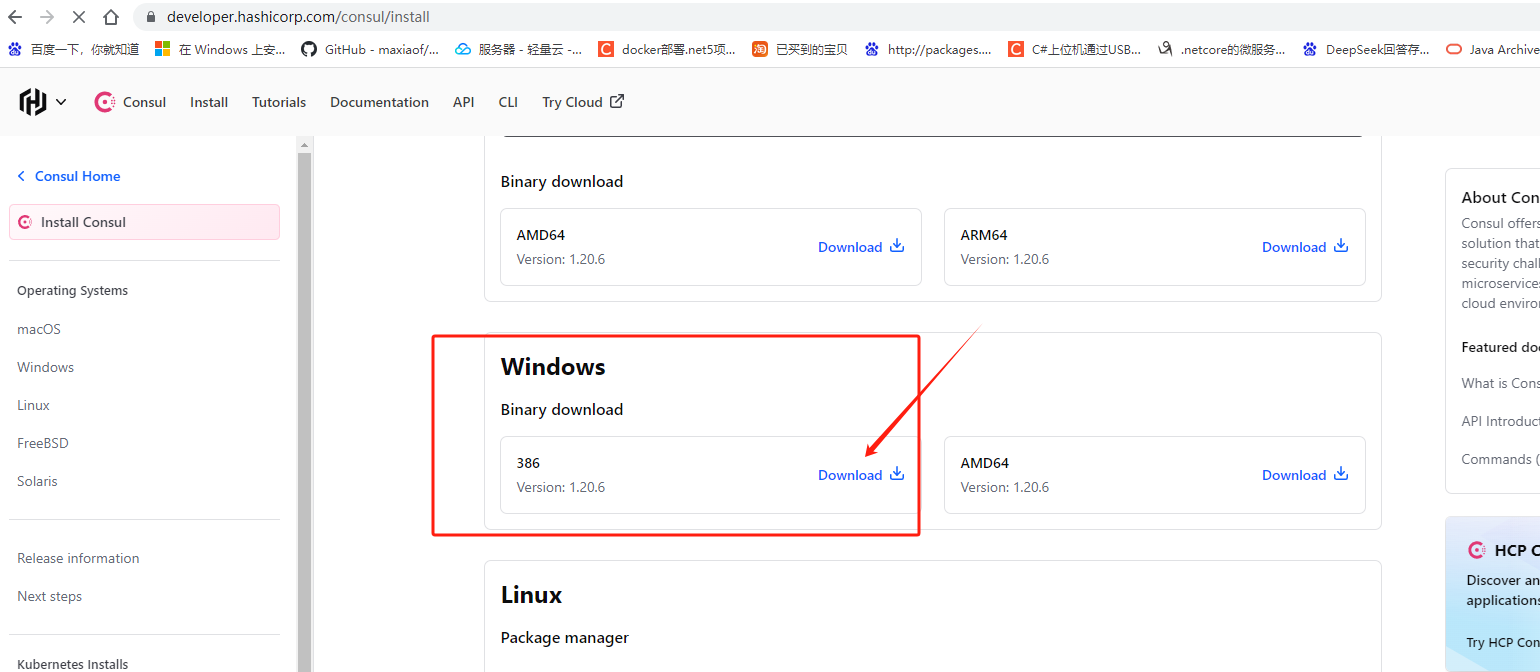Open Try Cloud external link
Image resolution: width=1540 pixels, height=672 pixels.
tap(583, 102)
